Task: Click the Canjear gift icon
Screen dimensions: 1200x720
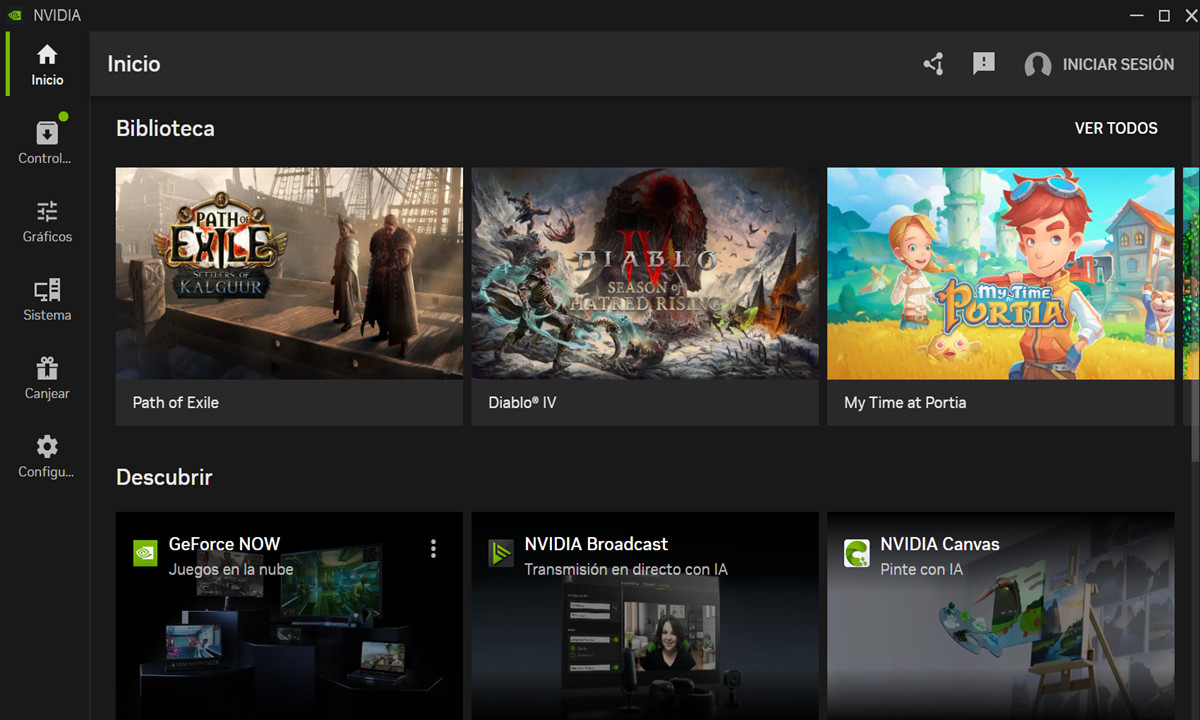Action: pos(46,368)
